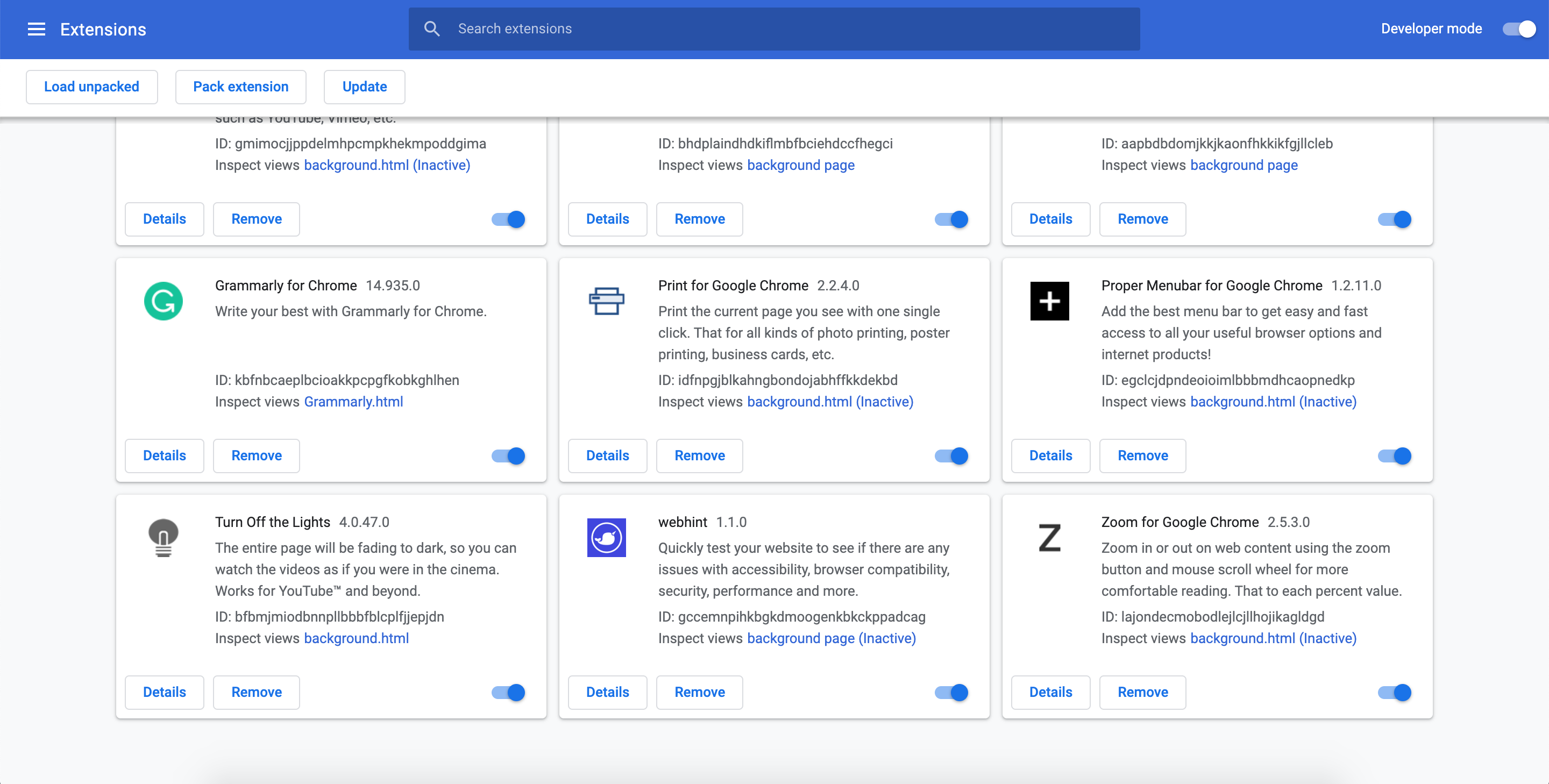Screen dimensions: 1549x784
Task: Open Details for extension ID bhdplaindhdkiflmbfbciehdccfhegci
Action: point(607,219)
